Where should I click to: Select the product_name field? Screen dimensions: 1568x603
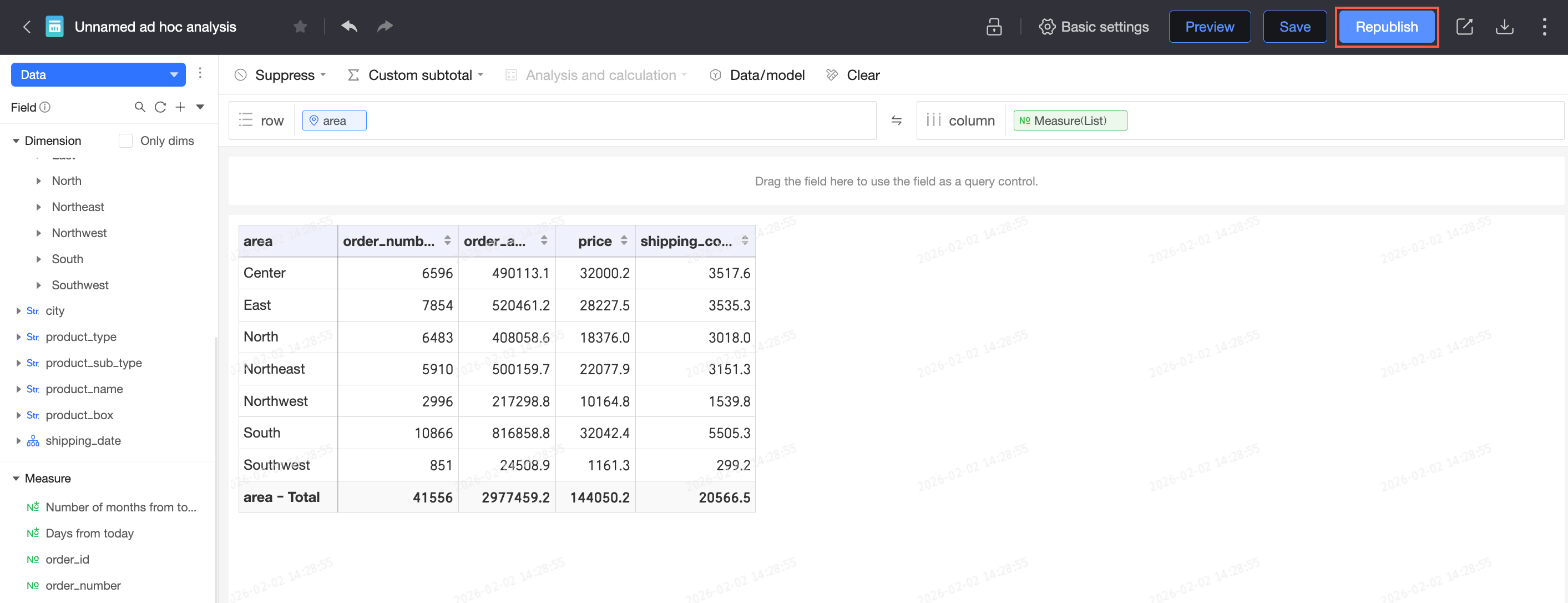pos(84,389)
